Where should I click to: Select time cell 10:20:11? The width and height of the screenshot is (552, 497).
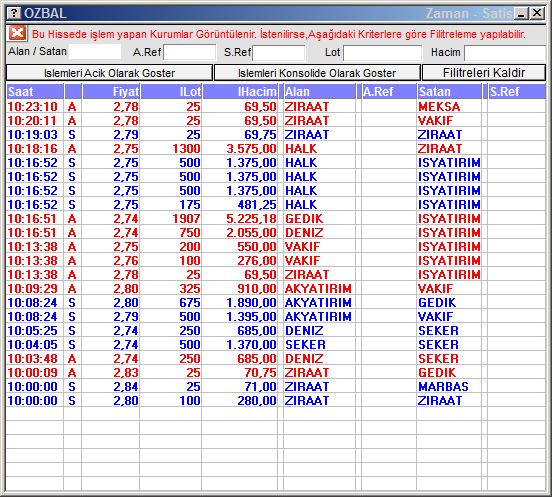click(32, 121)
